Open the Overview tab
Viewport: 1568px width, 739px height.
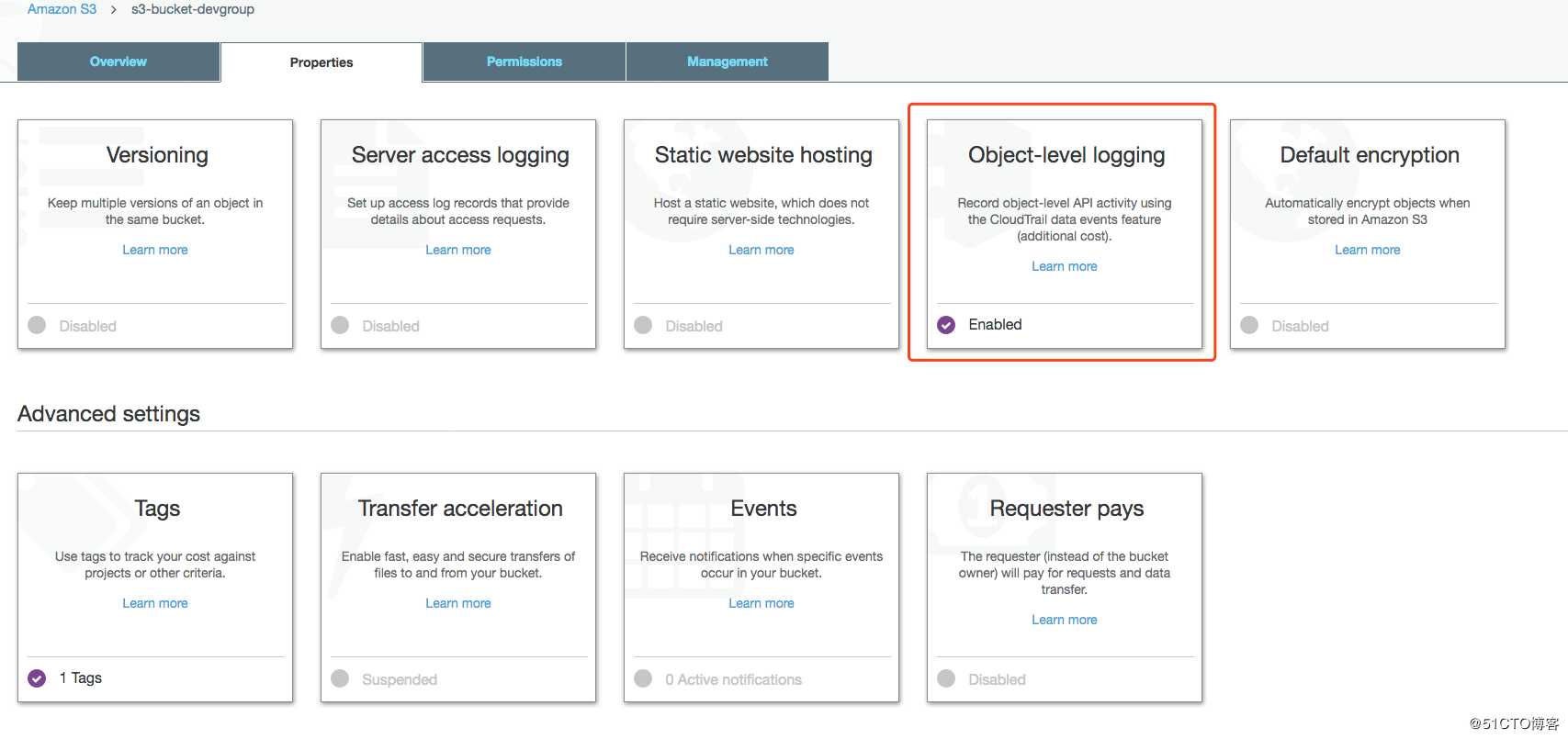118,62
